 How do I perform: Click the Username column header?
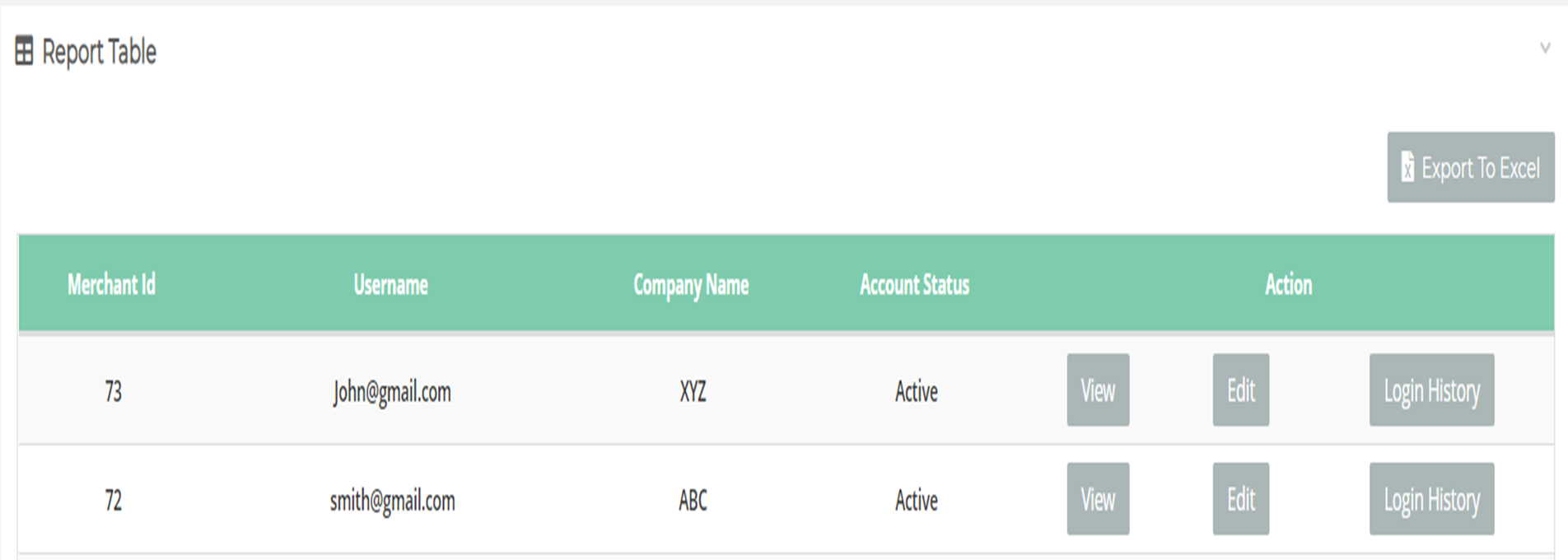[x=390, y=285]
